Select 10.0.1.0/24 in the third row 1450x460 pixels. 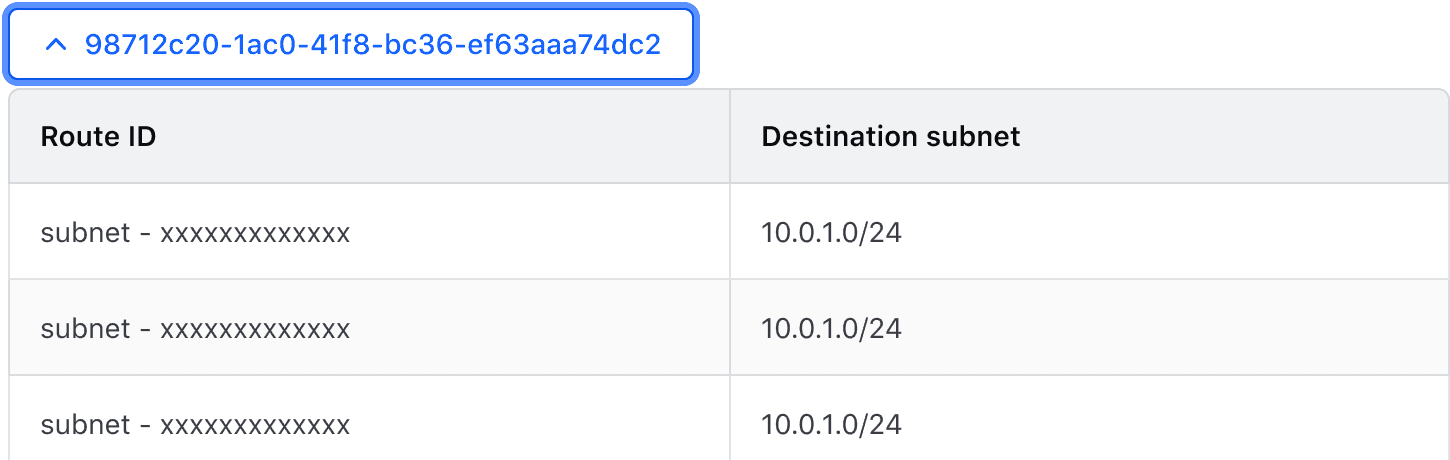pyautogui.click(x=831, y=425)
